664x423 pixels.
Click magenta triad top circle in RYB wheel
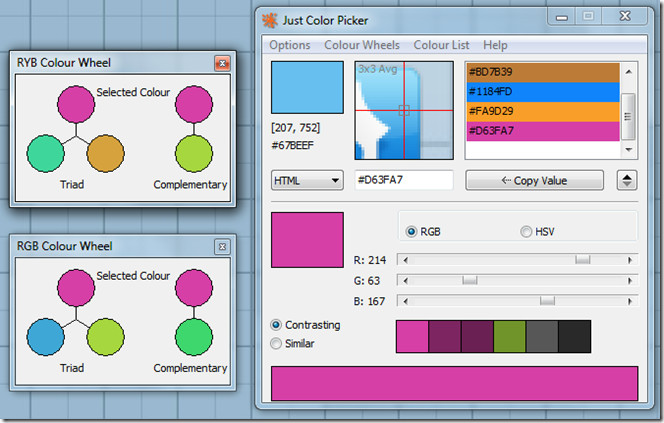(x=76, y=105)
